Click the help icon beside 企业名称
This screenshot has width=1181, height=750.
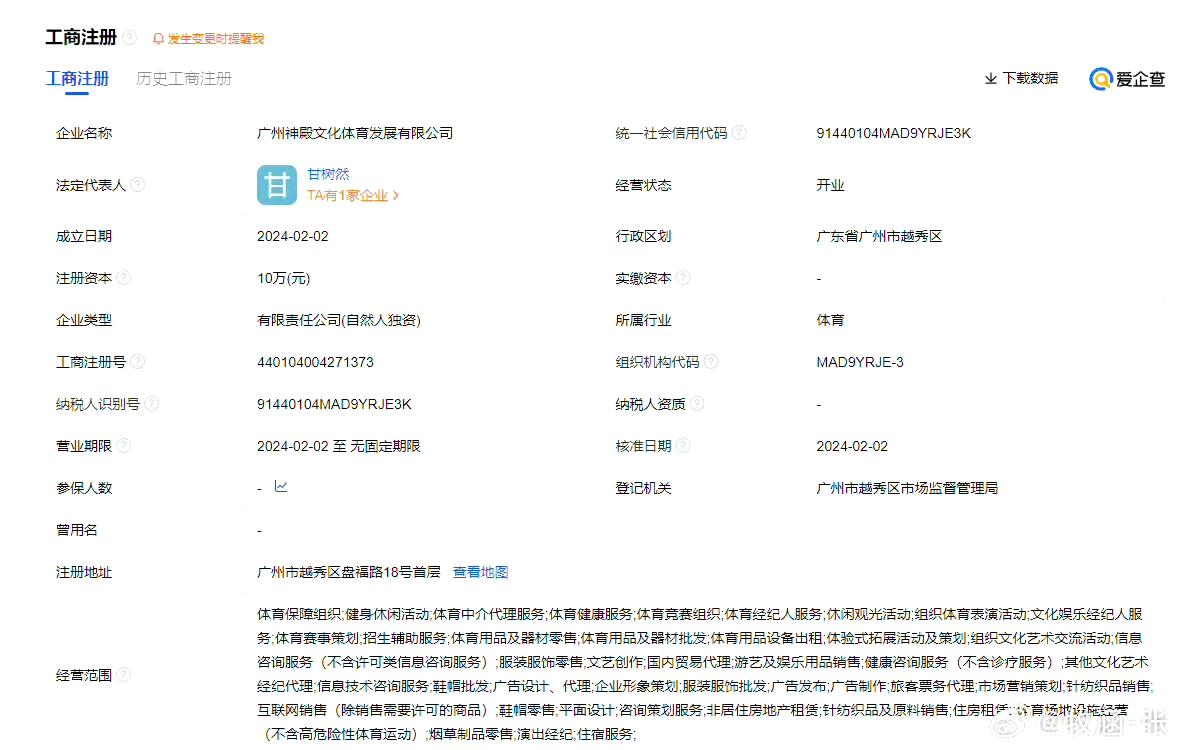pyautogui.click(x=122, y=132)
